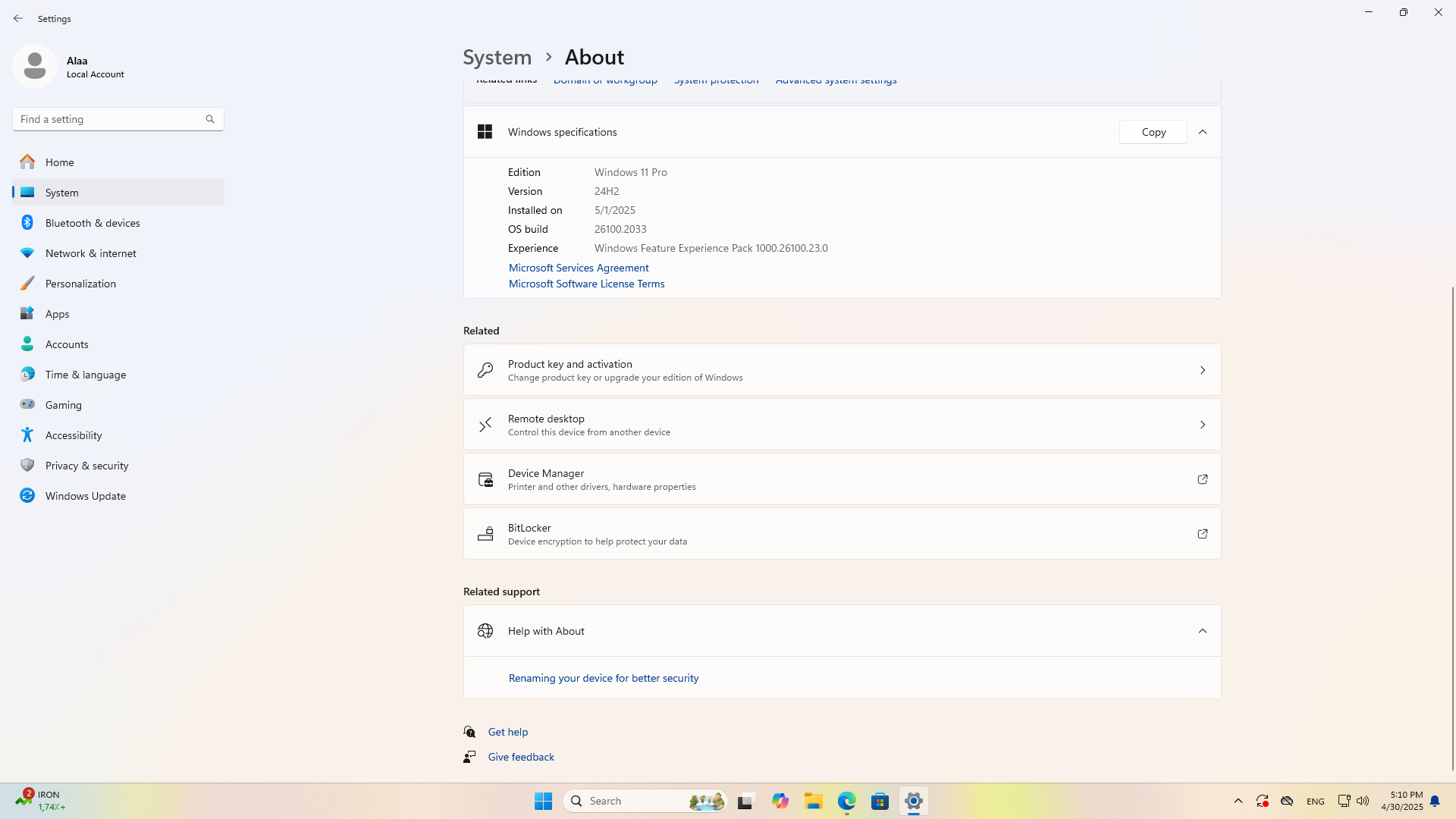Collapse Help with About section
The height and width of the screenshot is (819, 1456).
pos(1203,631)
